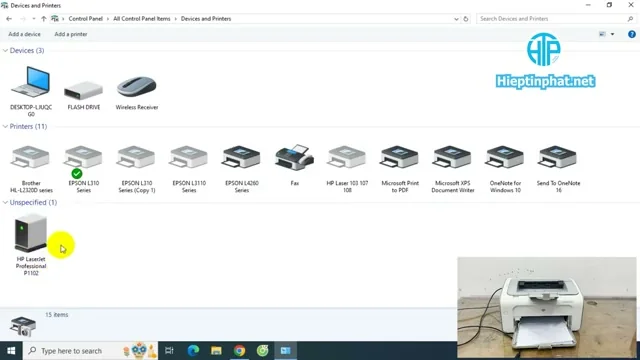The width and height of the screenshot is (640, 360).
Task: Open the green circular taskbar app
Action: tap(262, 351)
